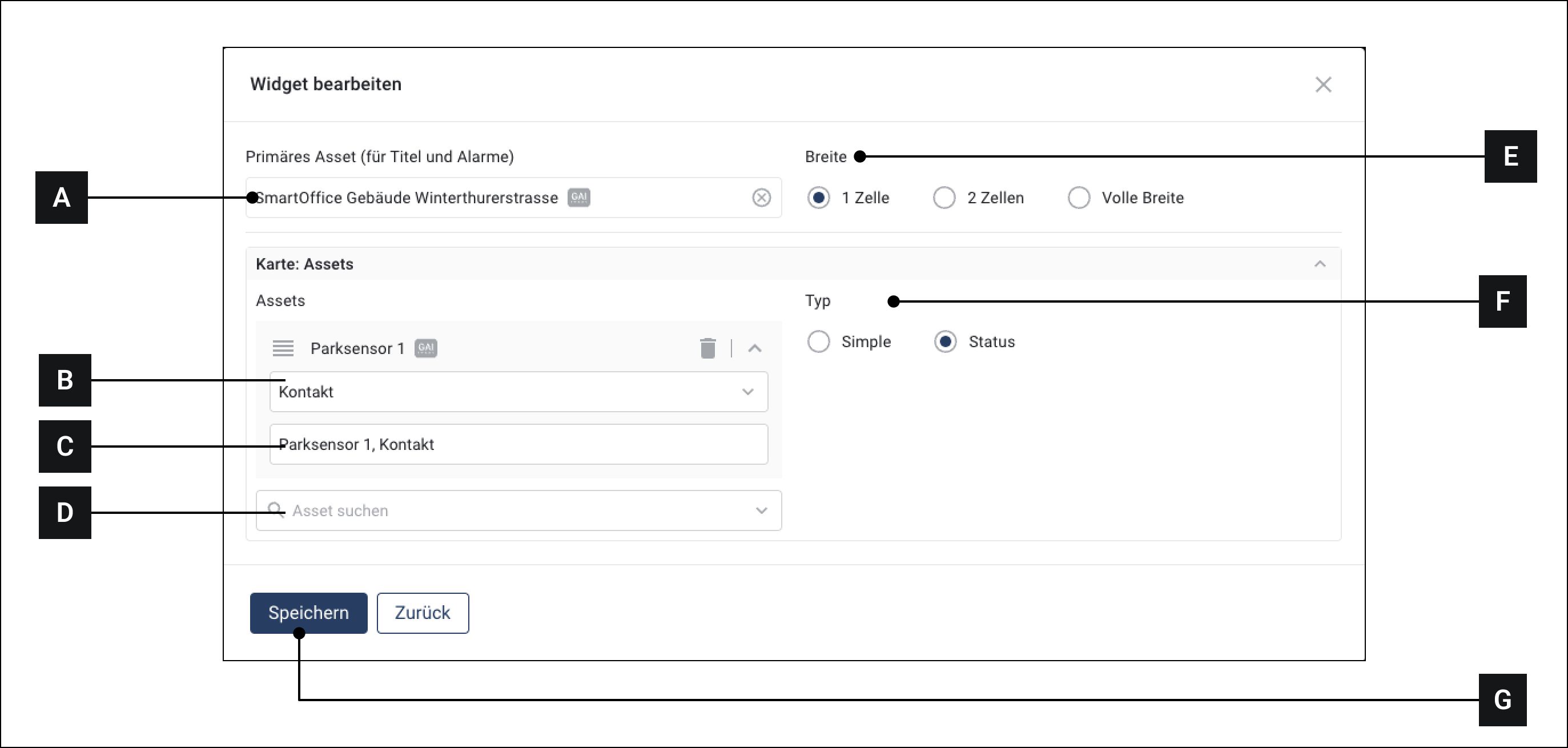Choose Volle Breite width
Screen dimensions: 1568x748
[x=1079, y=198]
